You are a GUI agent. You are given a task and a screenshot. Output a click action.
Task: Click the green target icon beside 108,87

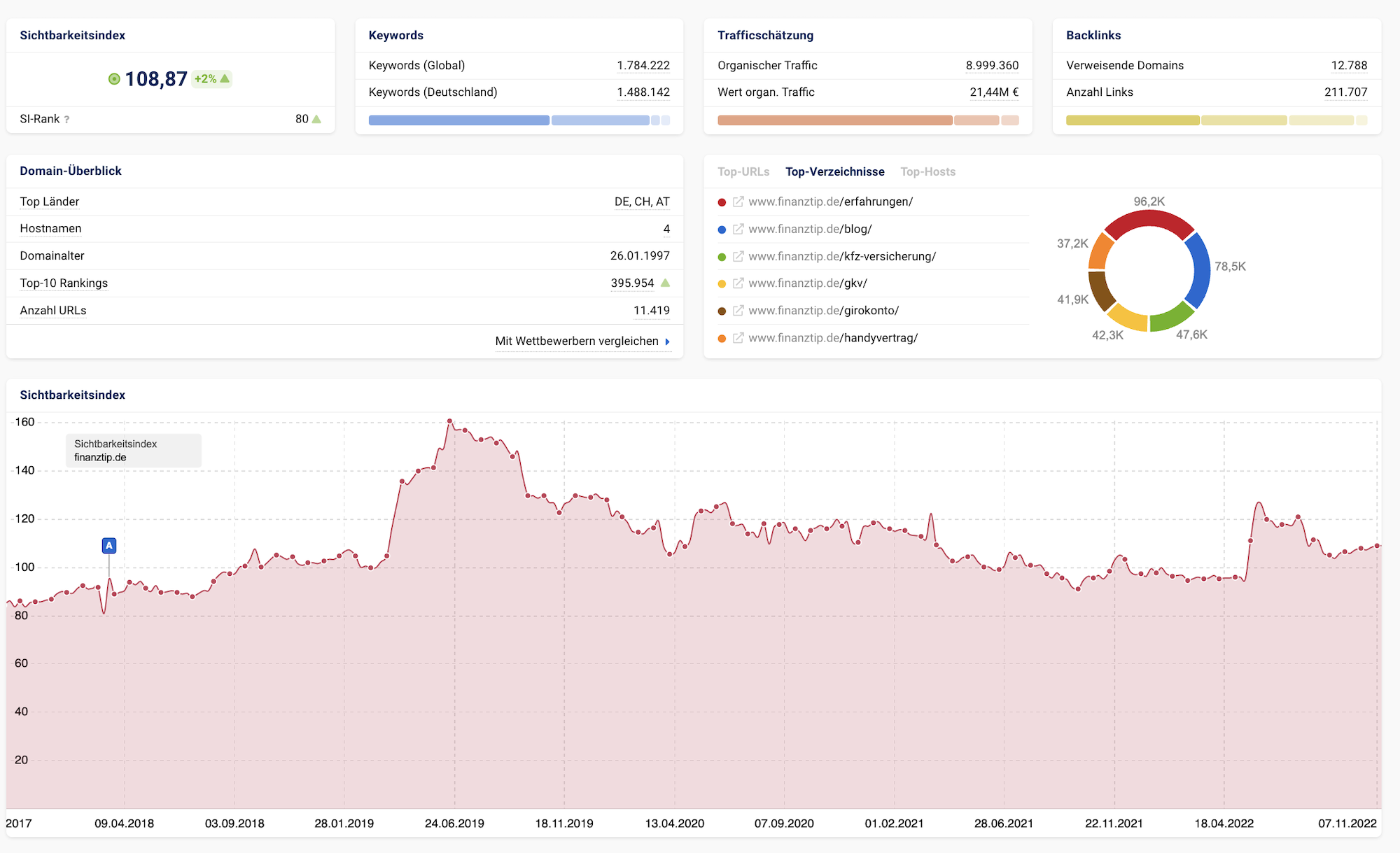[x=114, y=79]
